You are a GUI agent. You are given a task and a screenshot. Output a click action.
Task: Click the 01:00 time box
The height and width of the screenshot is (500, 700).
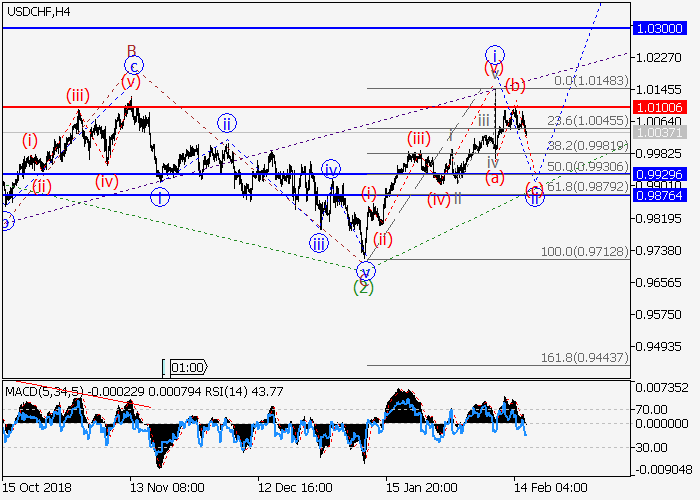188,367
